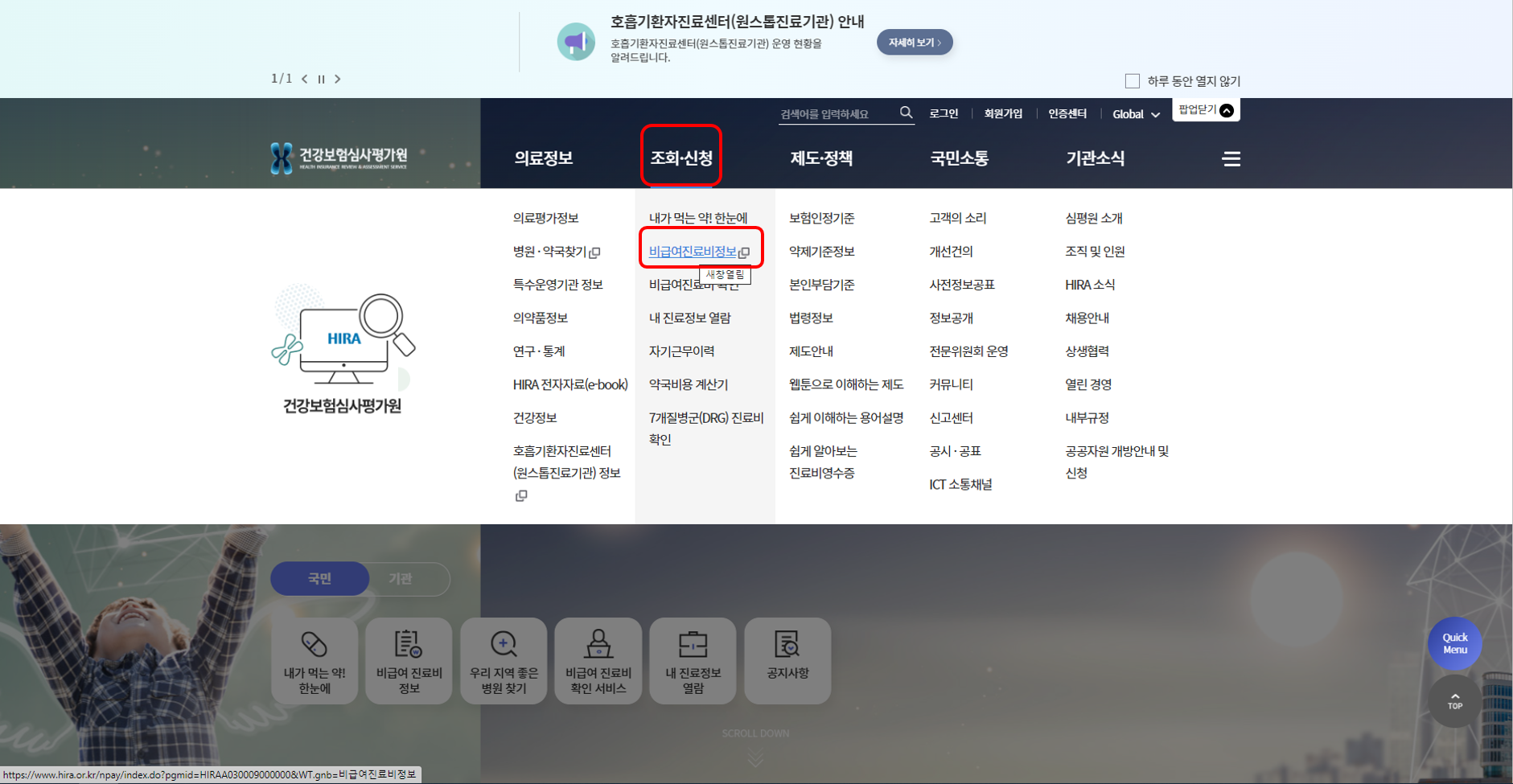Open 공공자원 개방안내 및 신청 item

click(x=1116, y=462)
